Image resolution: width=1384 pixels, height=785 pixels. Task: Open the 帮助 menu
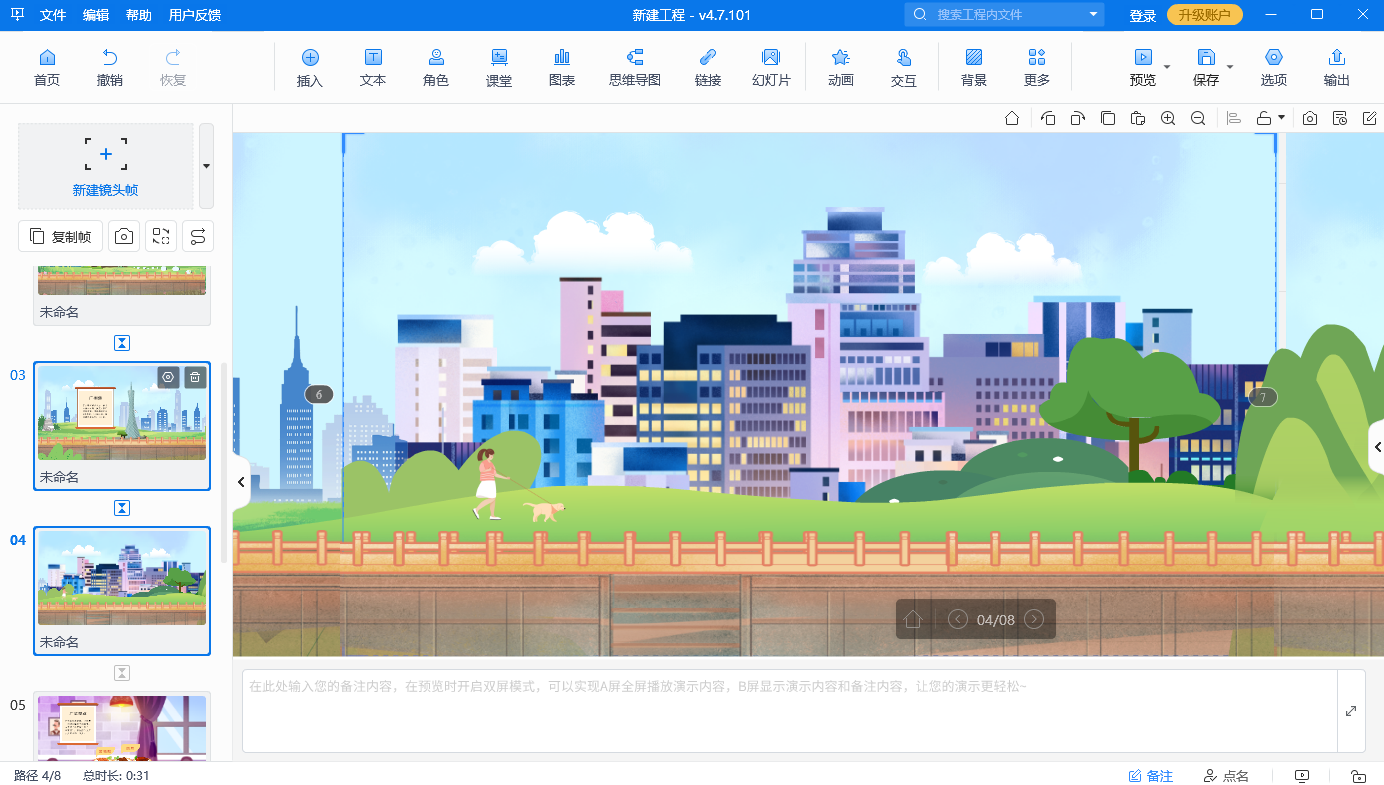point(139,15)
